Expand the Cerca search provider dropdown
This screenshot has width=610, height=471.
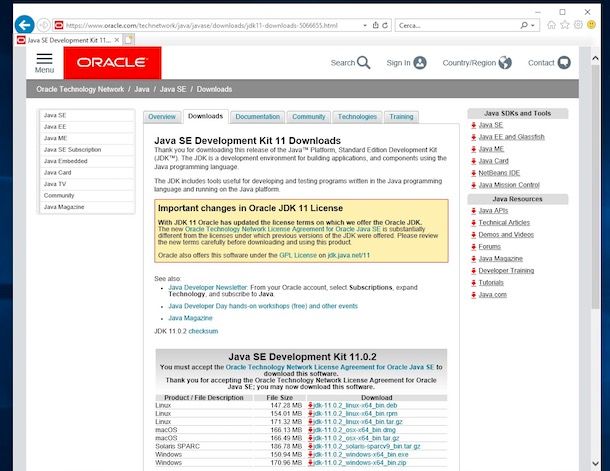click(x=533, y=25)
